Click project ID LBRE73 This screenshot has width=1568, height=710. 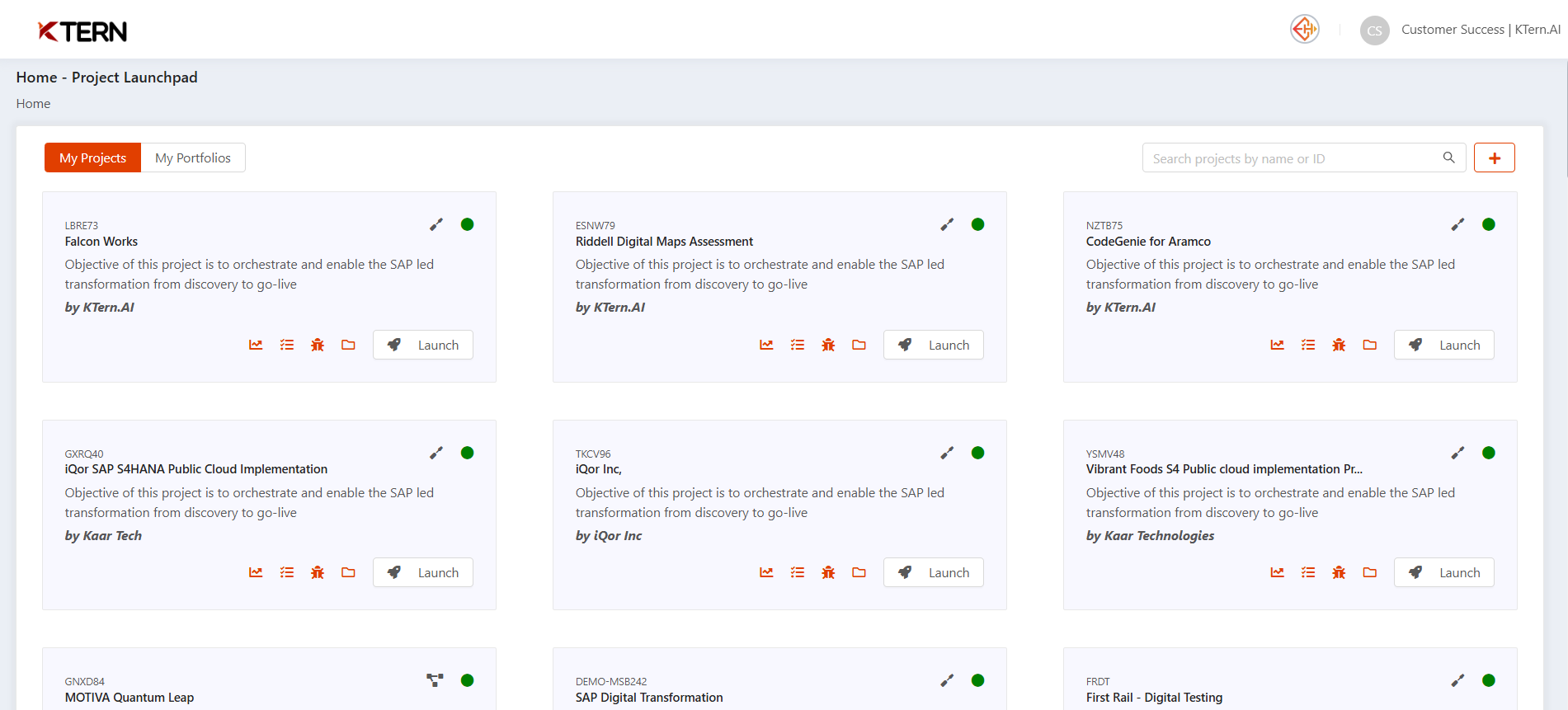tap(82, 225)
